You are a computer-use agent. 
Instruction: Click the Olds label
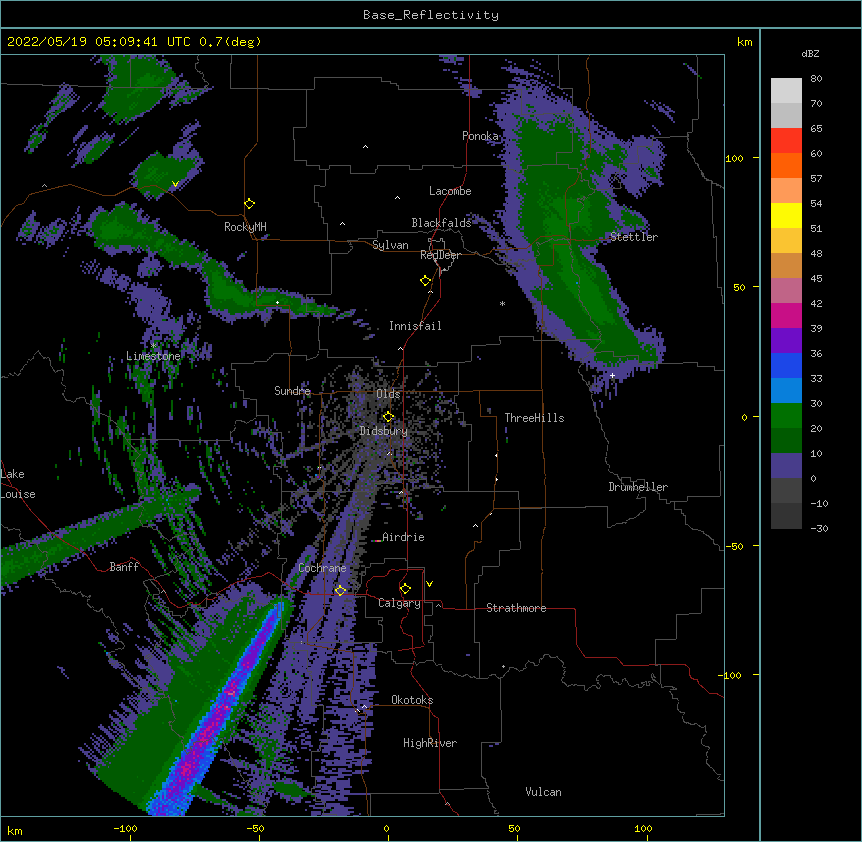point(388,394)
